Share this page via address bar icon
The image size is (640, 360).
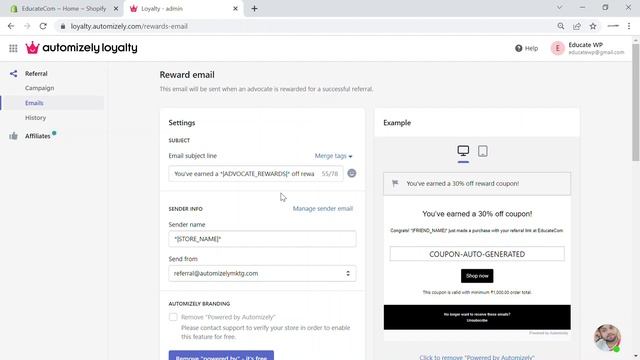click(577, 26)
